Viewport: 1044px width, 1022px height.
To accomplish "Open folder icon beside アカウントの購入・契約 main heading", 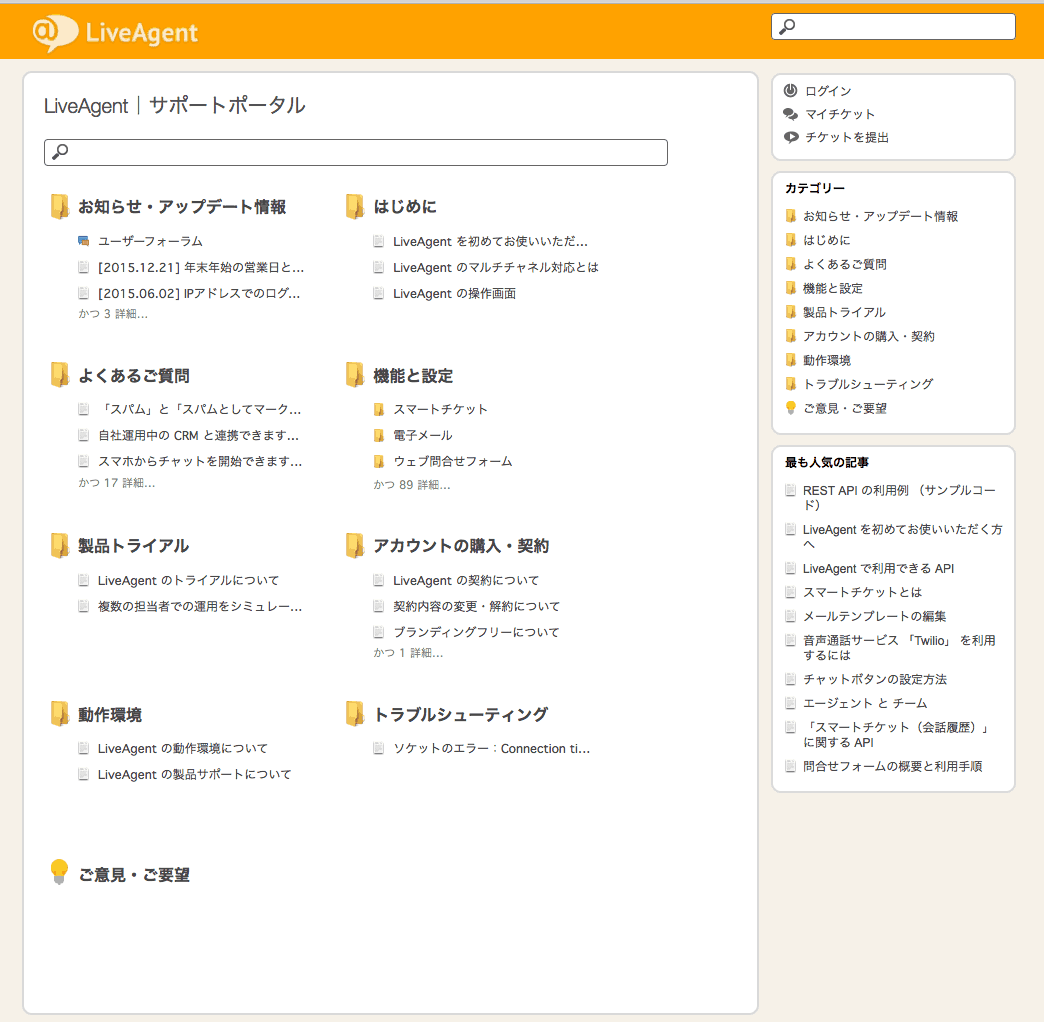I will (355, 545).
